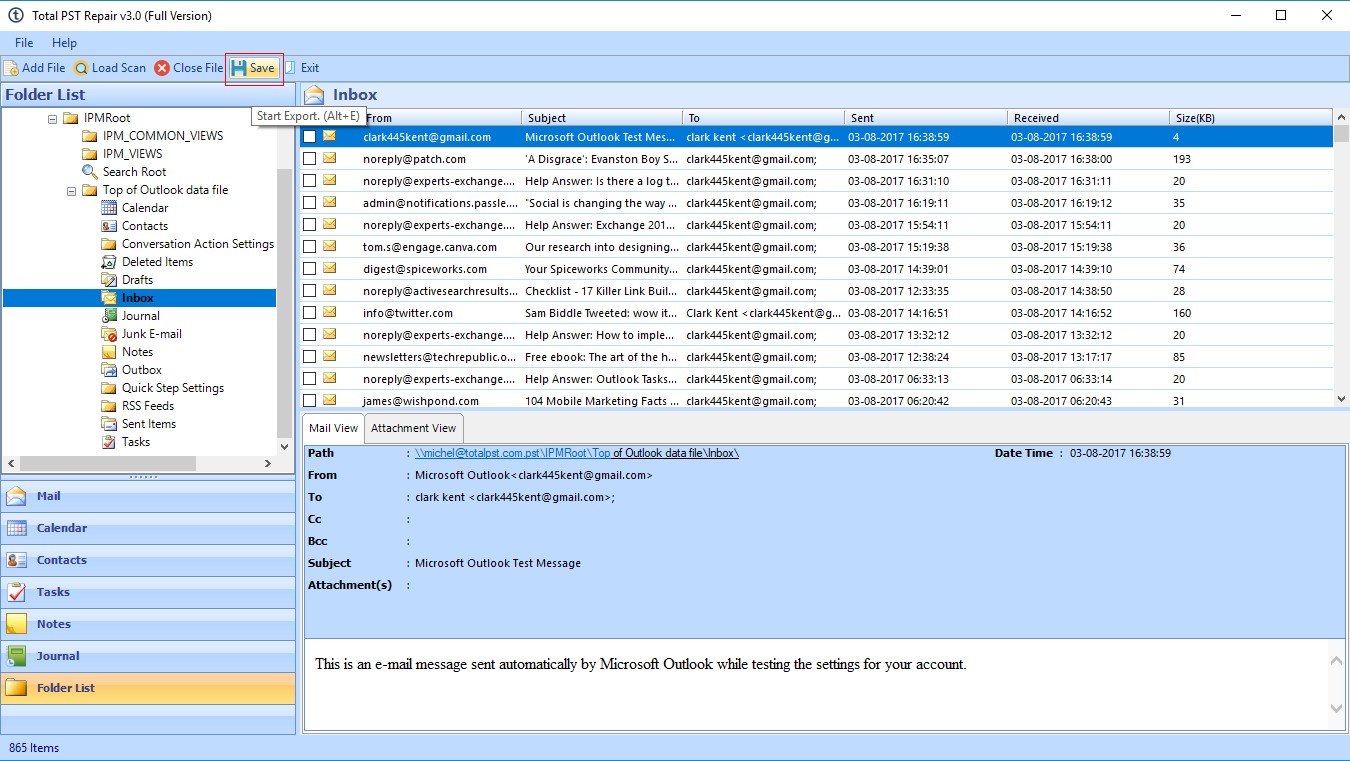
Task: Open the Contacts navigation pane
Action: pos(148,560)
